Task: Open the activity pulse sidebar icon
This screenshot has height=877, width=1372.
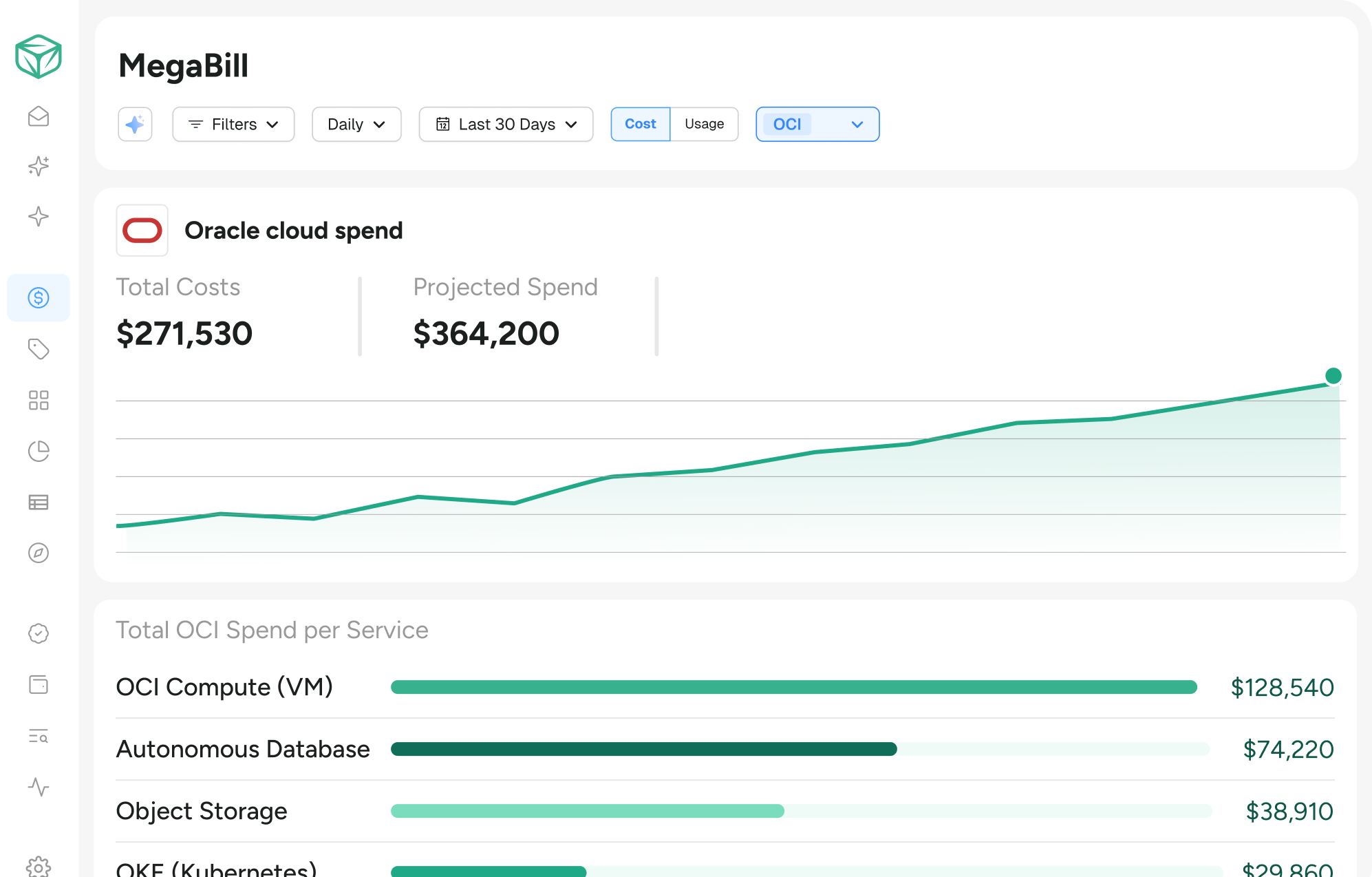Action: (39, 787)
